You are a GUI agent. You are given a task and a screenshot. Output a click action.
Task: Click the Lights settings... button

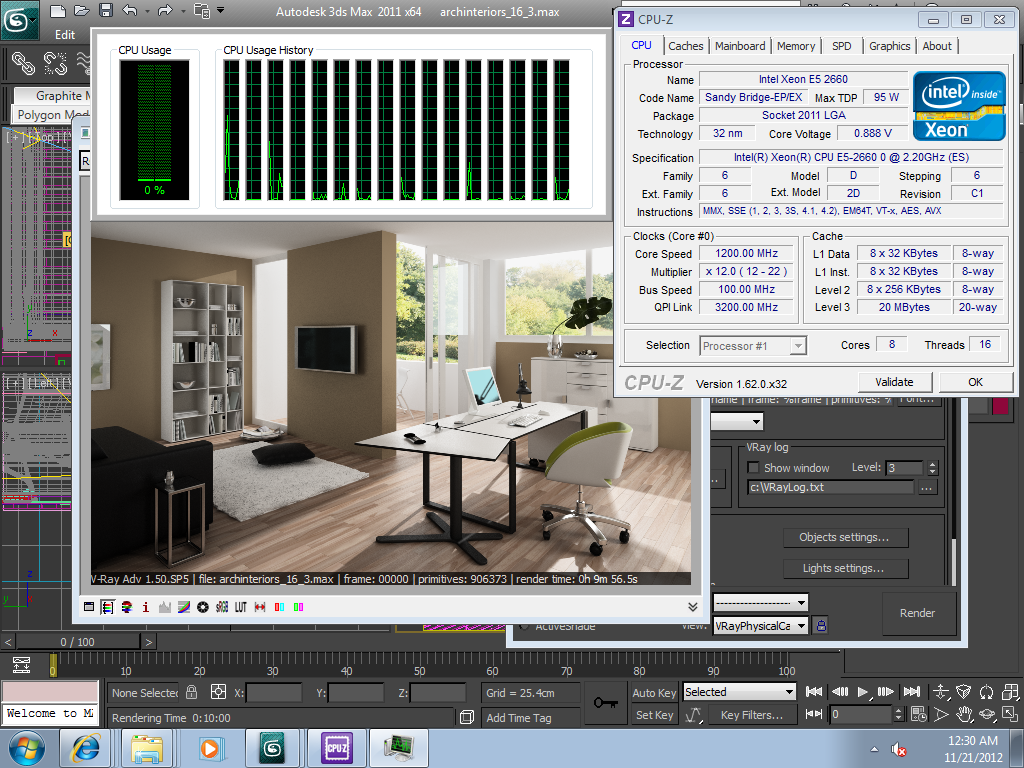[x=844, y=568]
